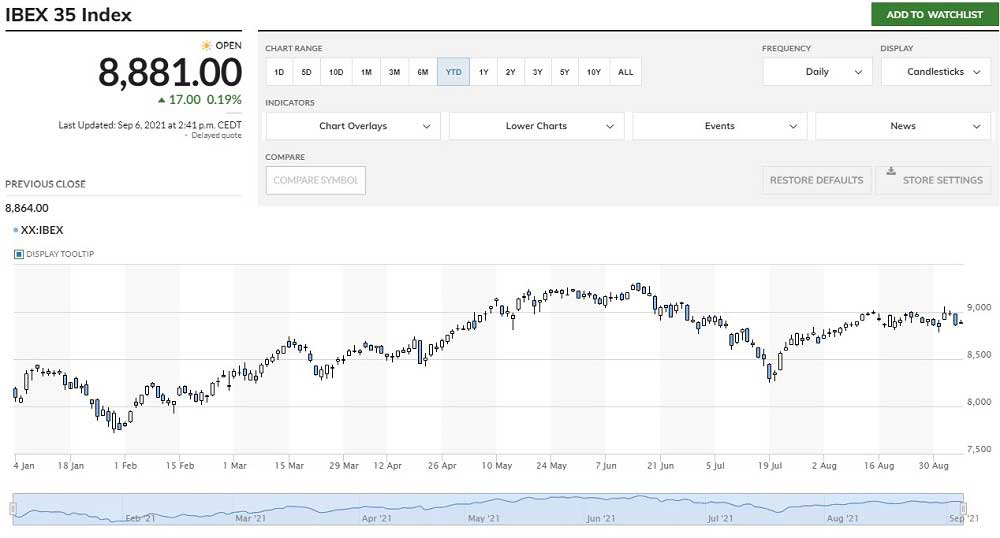This screenshot has height=538, width=1000.
Task: Click the 8,881.00 index price
Action: 170,72
